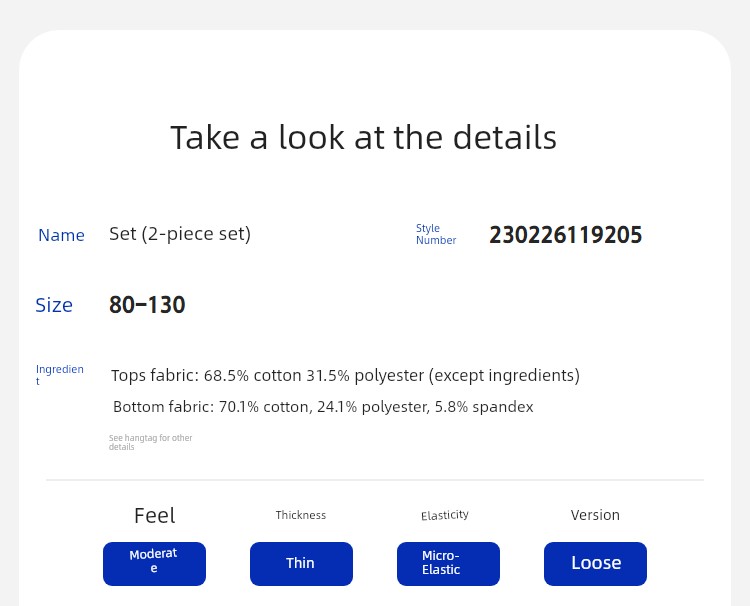Click the Thickness heading
The image size is (750, 606).
pyautogui.click(x=301, y=515)
